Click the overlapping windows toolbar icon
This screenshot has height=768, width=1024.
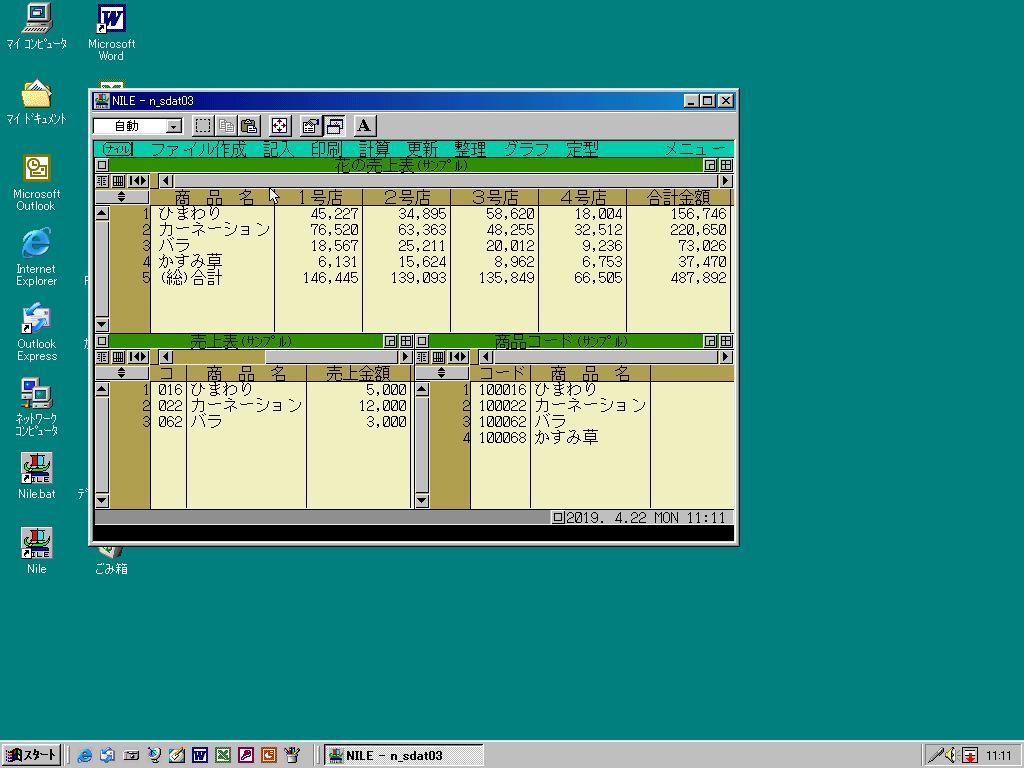pos(335,126)
